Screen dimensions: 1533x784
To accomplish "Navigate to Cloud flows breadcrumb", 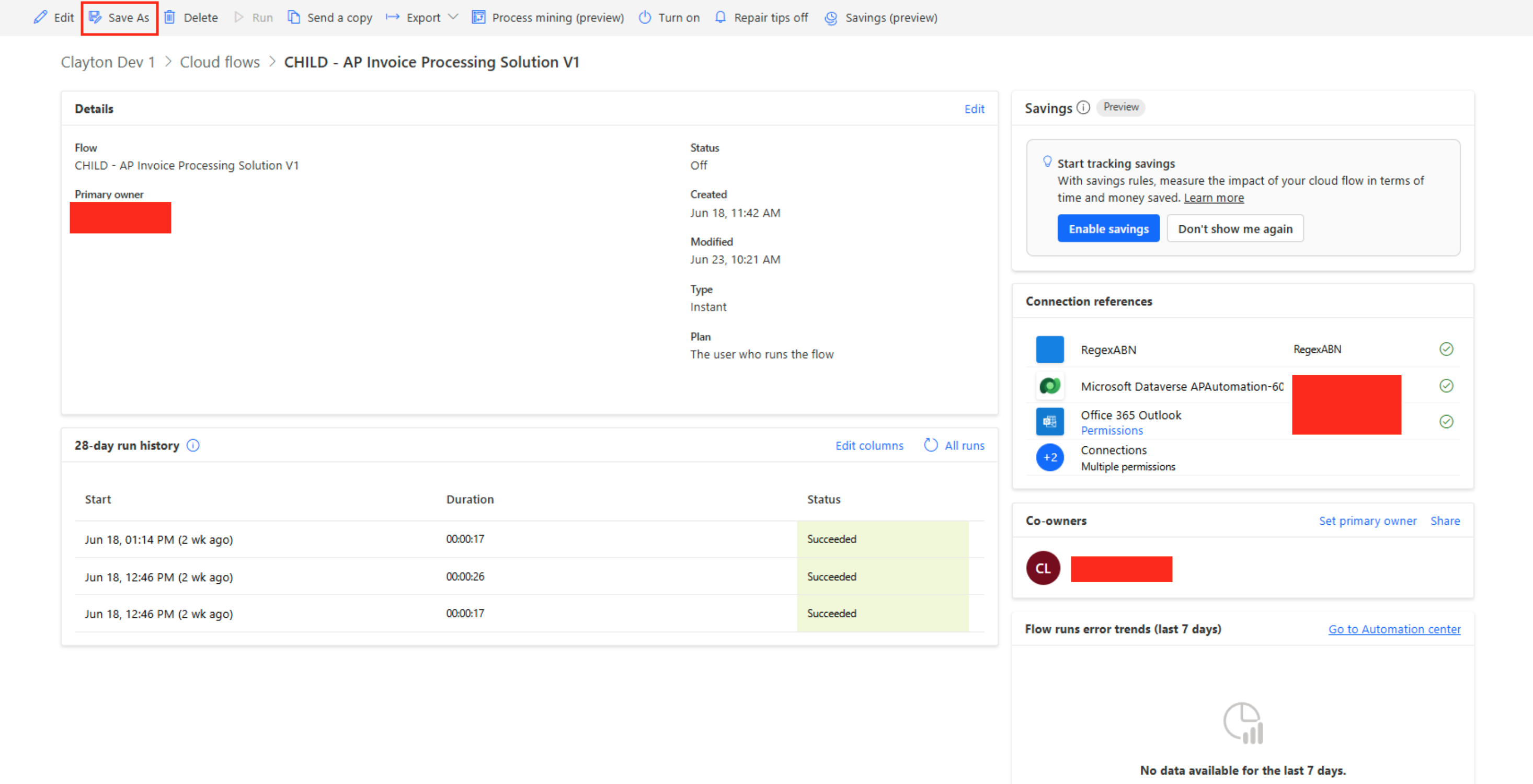I will [220, 62].
